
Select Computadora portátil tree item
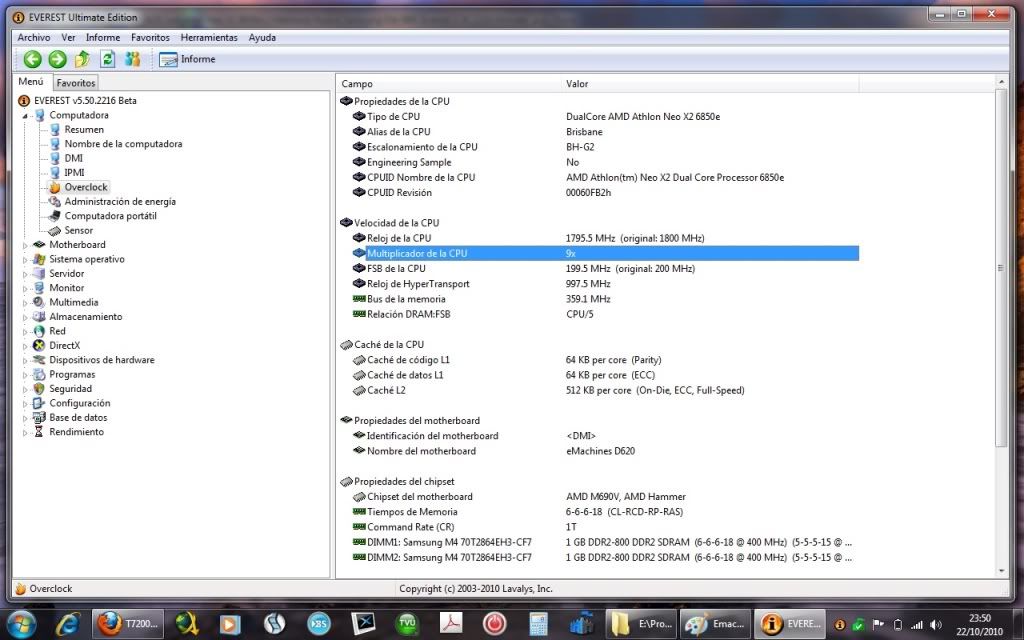[x=110, y=216]
